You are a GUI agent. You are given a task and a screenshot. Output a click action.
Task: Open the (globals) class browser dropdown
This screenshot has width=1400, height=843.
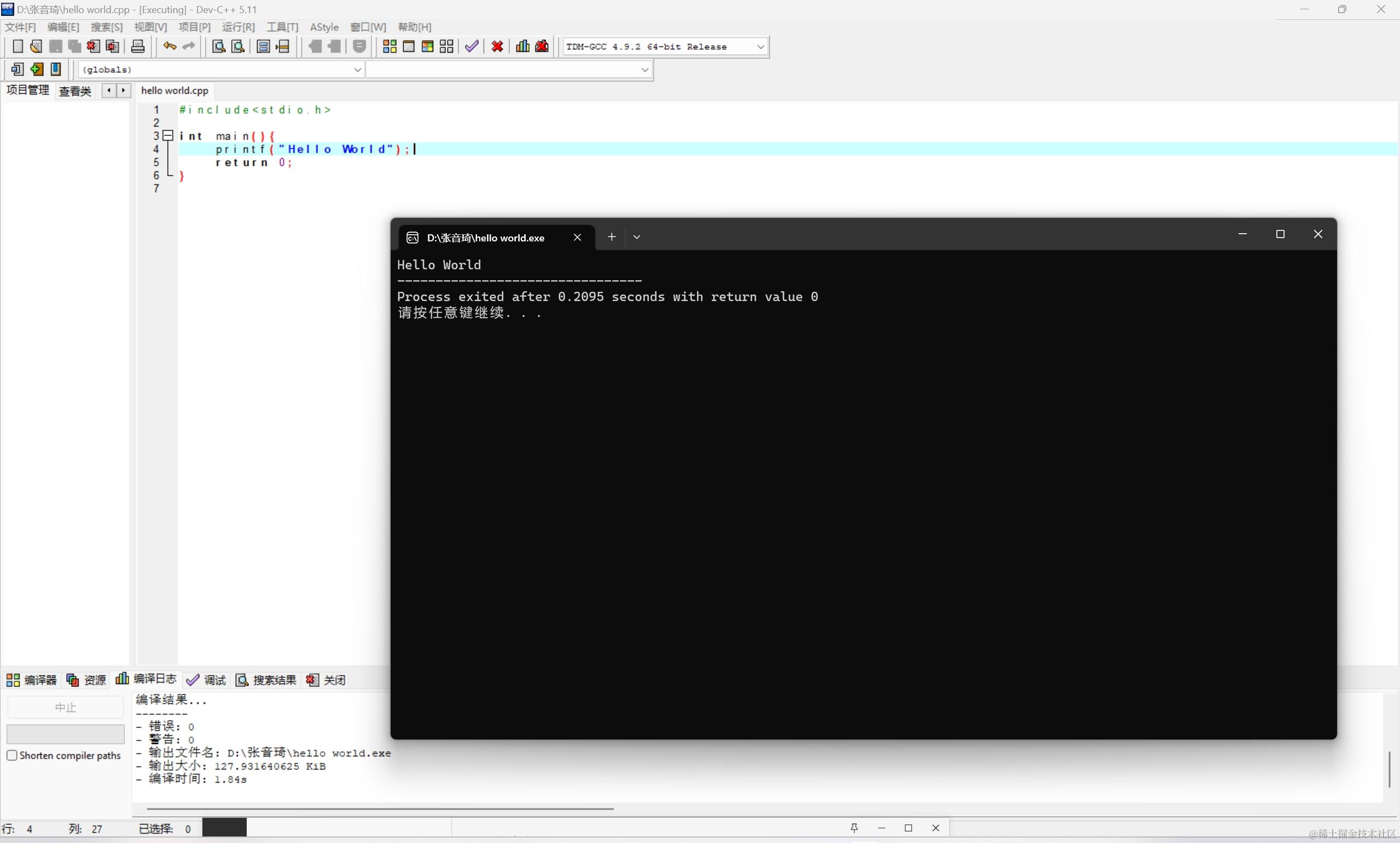[357, 70]
